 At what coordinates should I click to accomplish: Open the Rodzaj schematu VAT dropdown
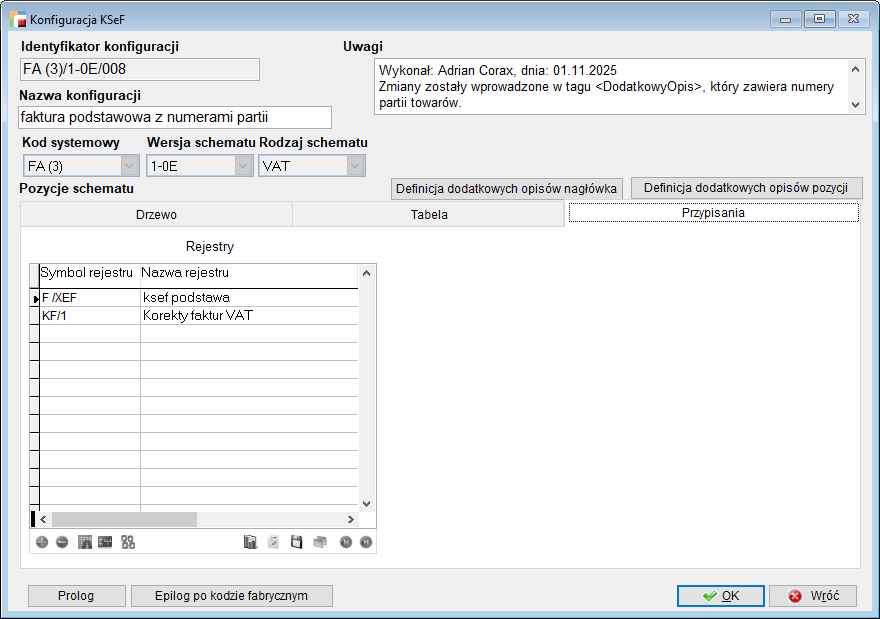pos(355,166)
